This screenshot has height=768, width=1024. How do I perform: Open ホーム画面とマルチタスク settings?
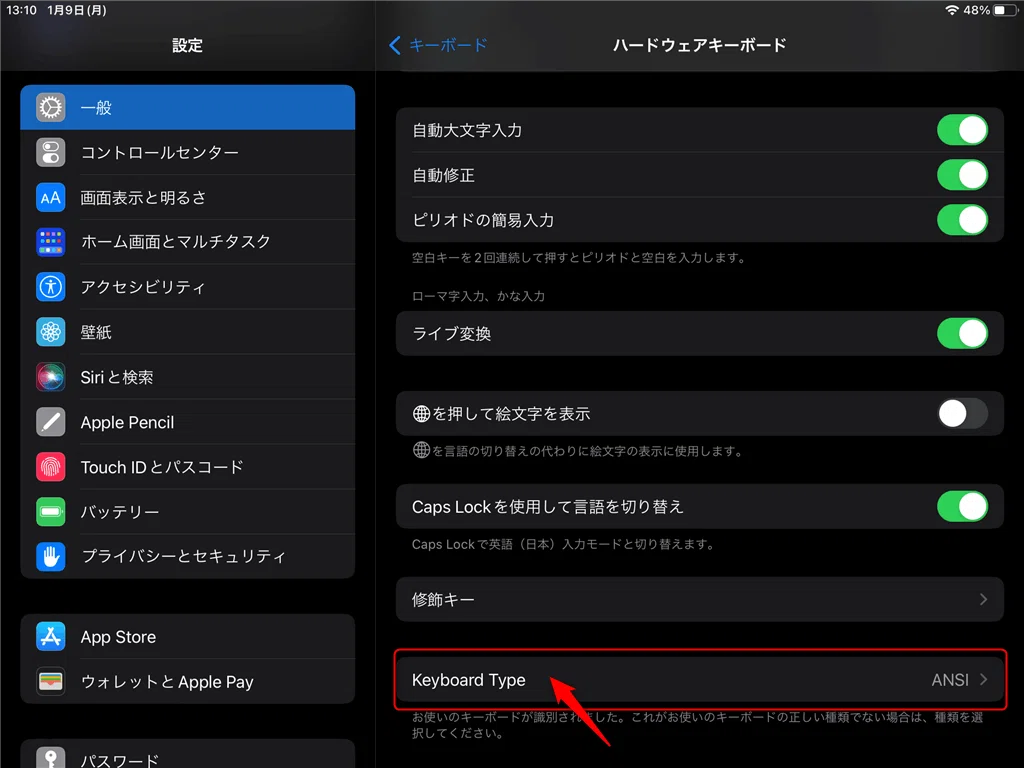click(187, 242)
